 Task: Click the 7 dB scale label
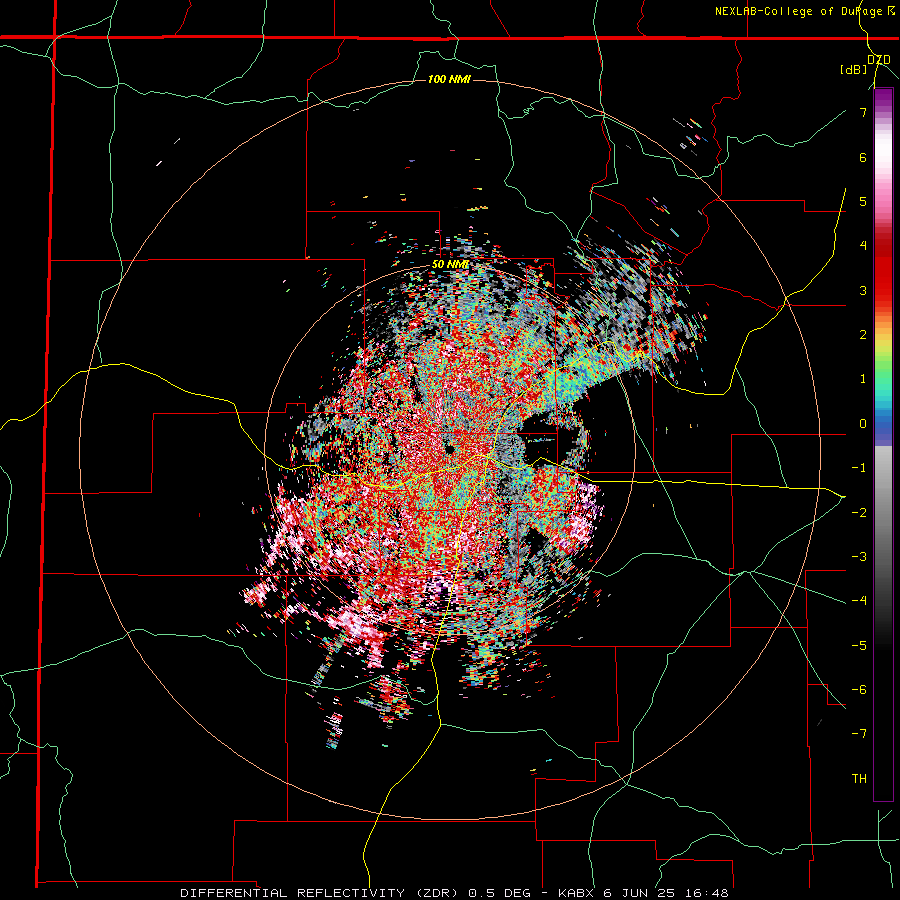863,112
